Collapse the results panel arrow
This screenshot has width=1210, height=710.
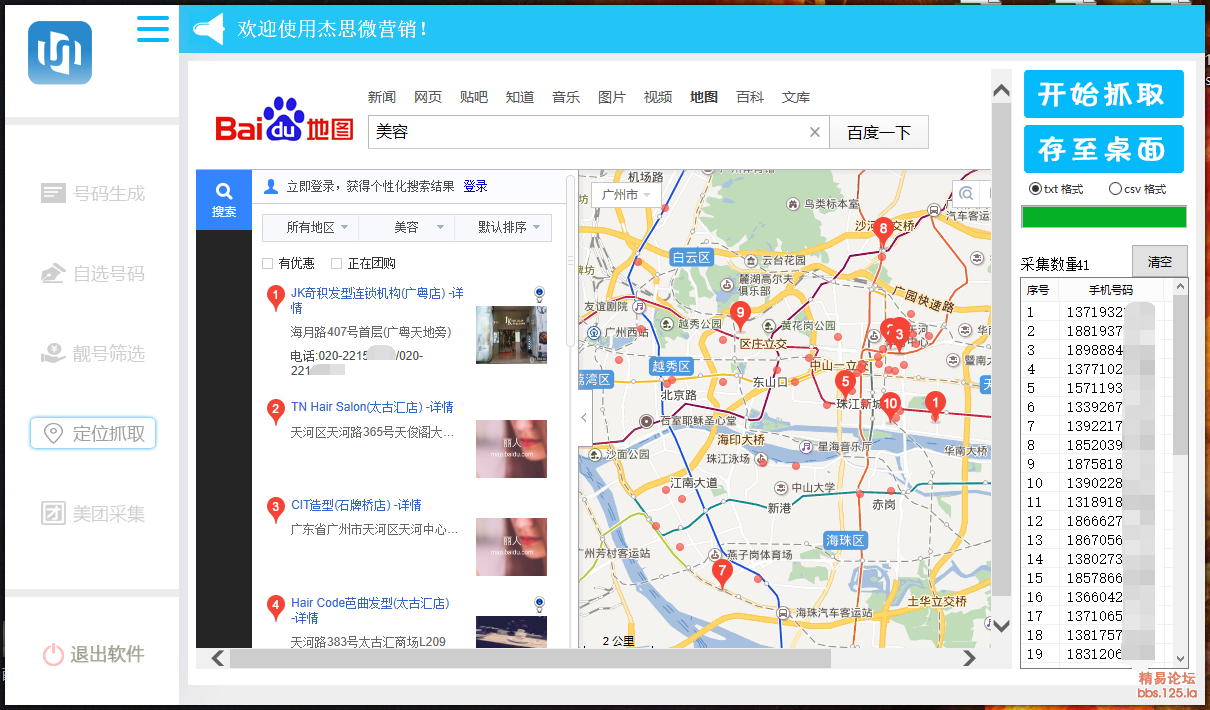click(x=585, y=418)
